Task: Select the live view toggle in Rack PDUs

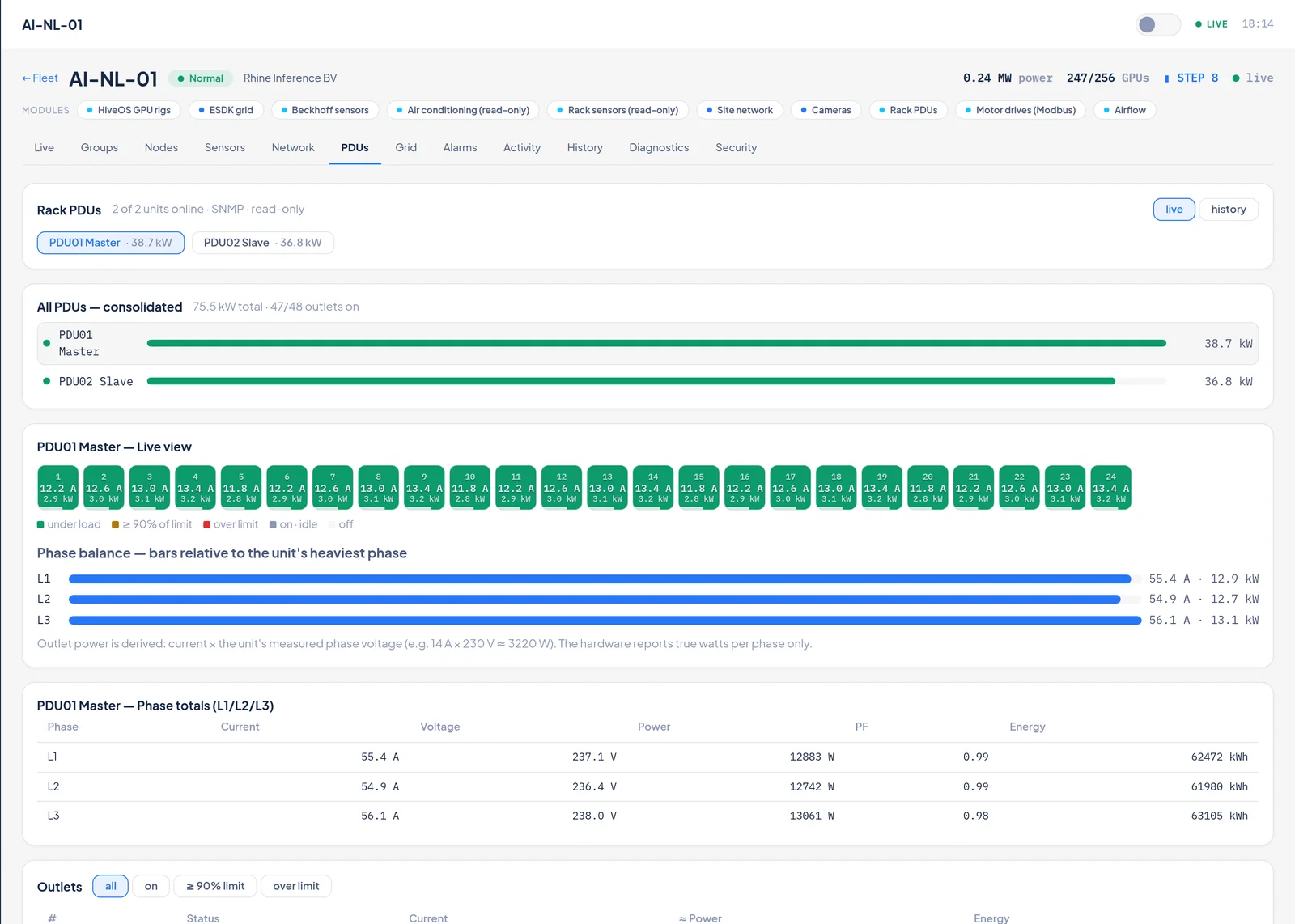Action: (x=1174, y=210)
